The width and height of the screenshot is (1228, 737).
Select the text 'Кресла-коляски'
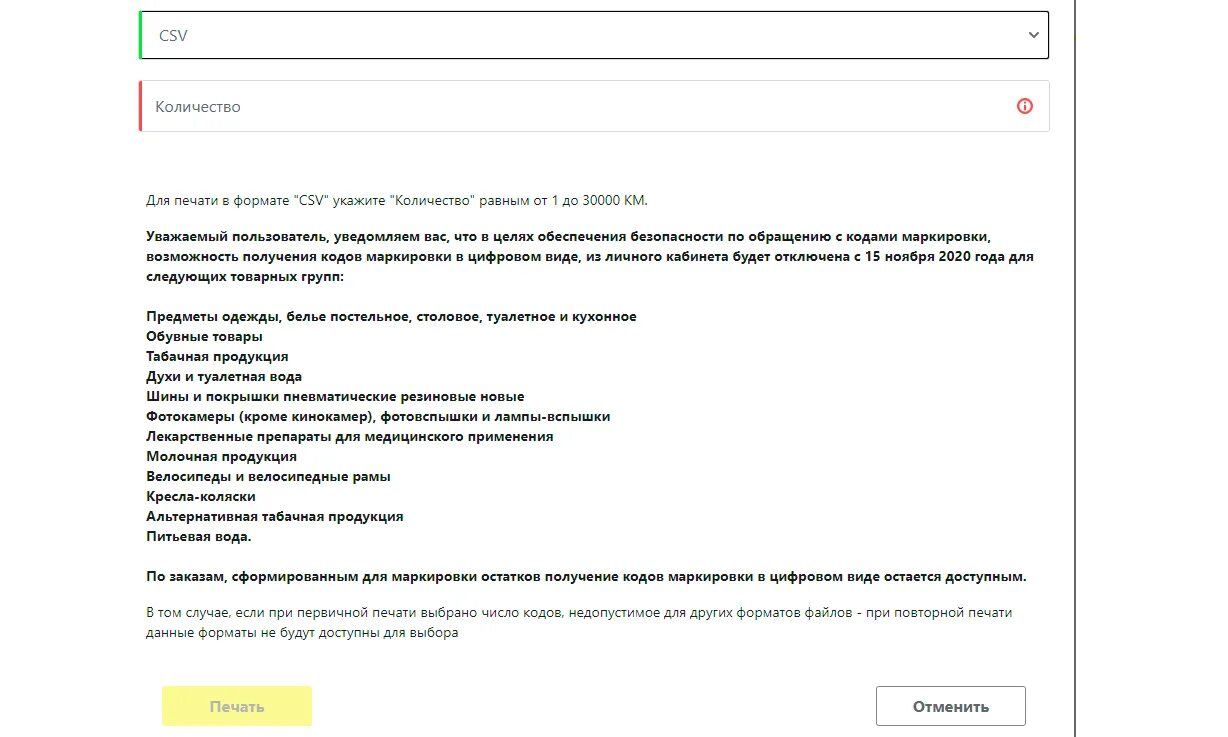[201, 496]
